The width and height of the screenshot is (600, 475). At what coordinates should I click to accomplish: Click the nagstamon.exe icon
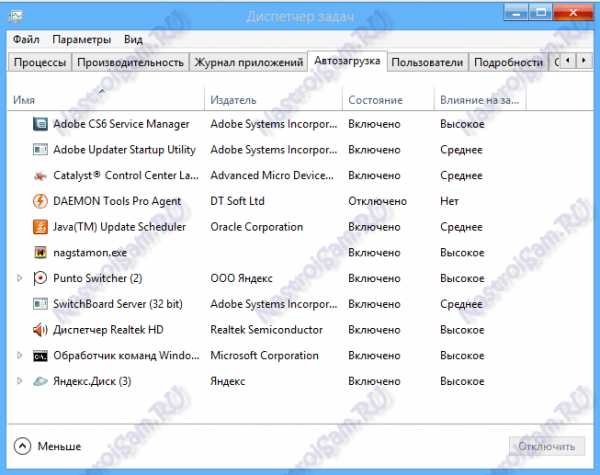pos(40,252)
